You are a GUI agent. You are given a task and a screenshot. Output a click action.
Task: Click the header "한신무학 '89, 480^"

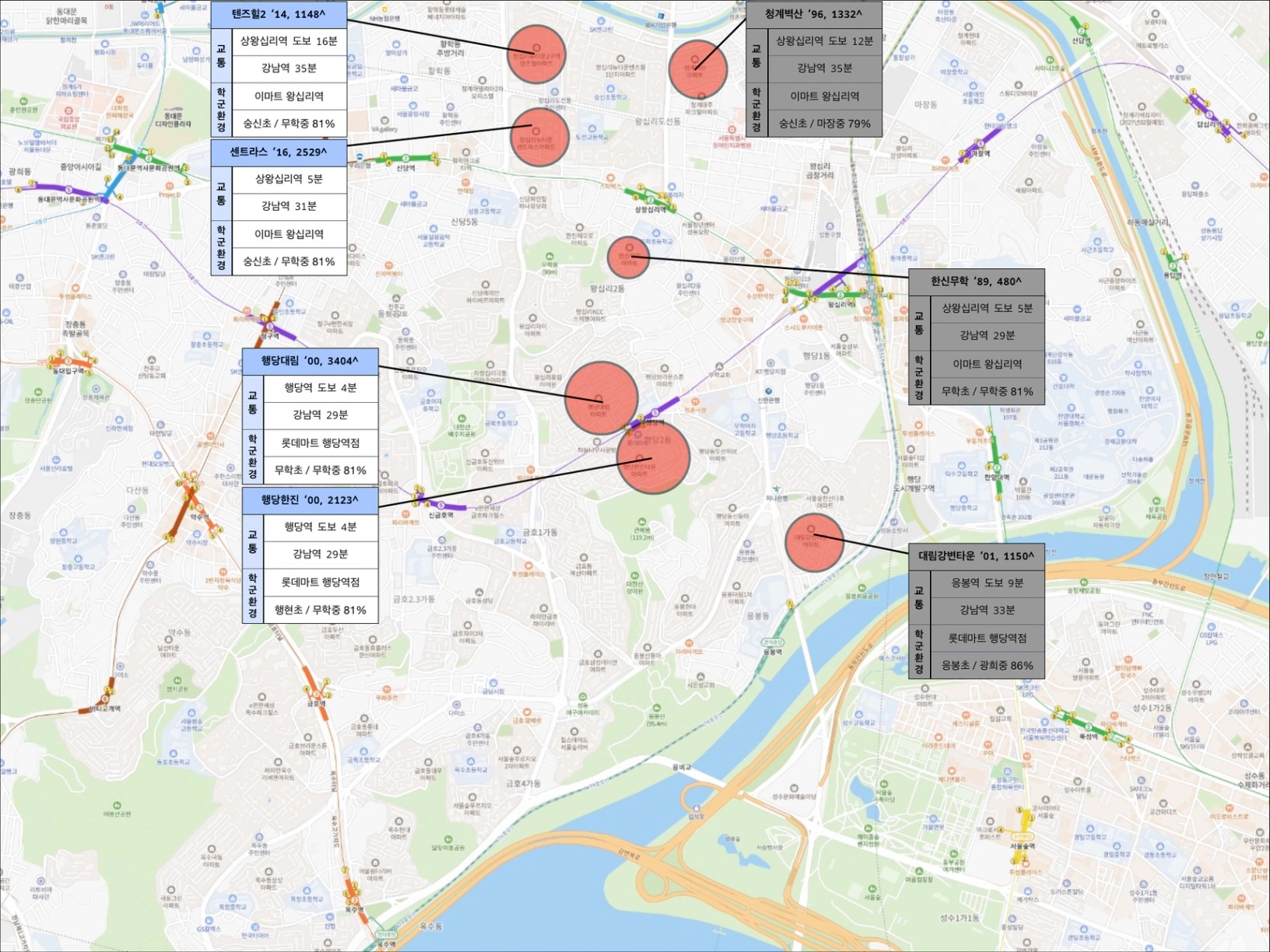pos(977,282)
